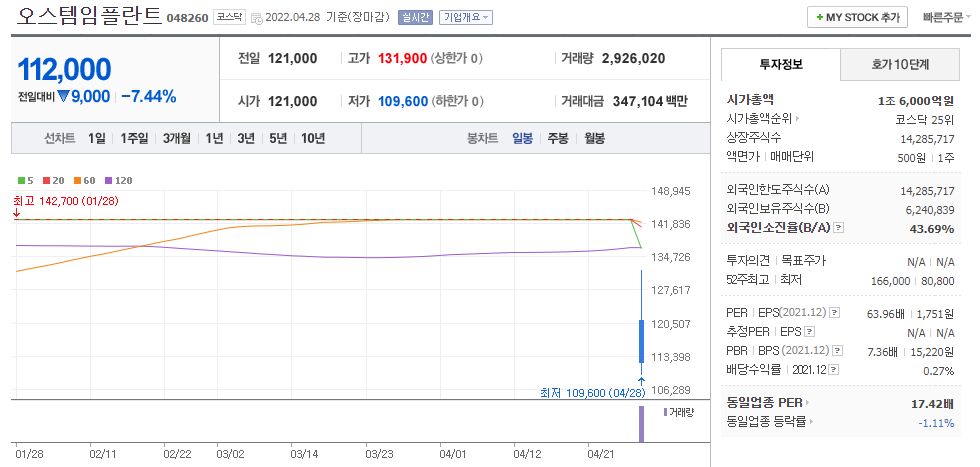Click the help icon beside PER EPS(2021.12)
The width and height of the screenshot is (980, 467).
click(x=834, y=312)
